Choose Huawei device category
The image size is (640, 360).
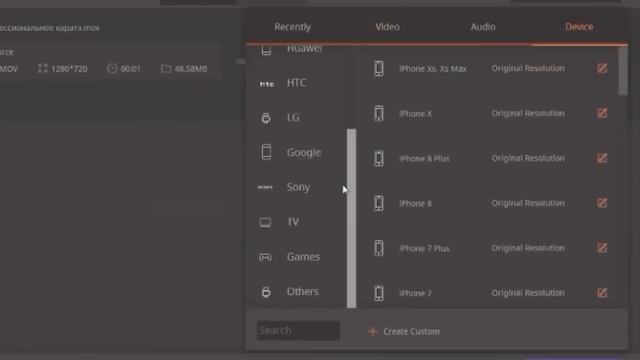[304, 49]
